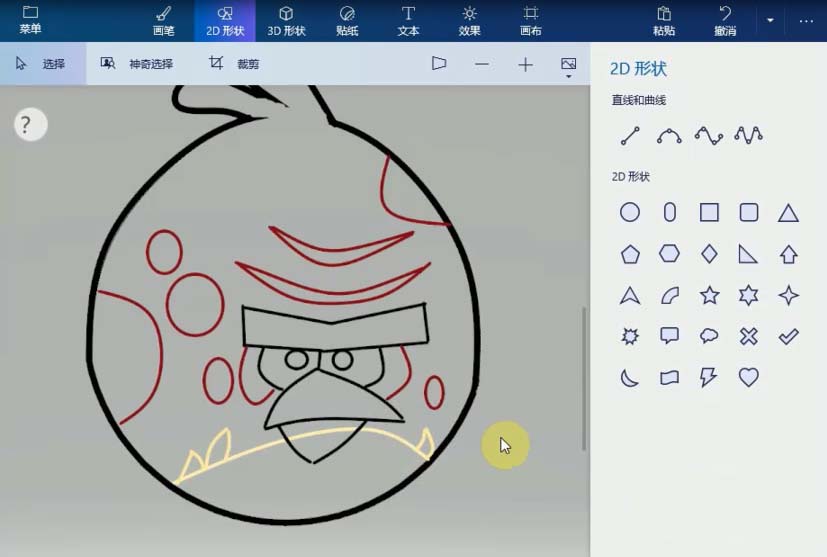Click the canvas vertical scrollbar
This screenshot has width=827, height=557.
click(x=584, y=379)
